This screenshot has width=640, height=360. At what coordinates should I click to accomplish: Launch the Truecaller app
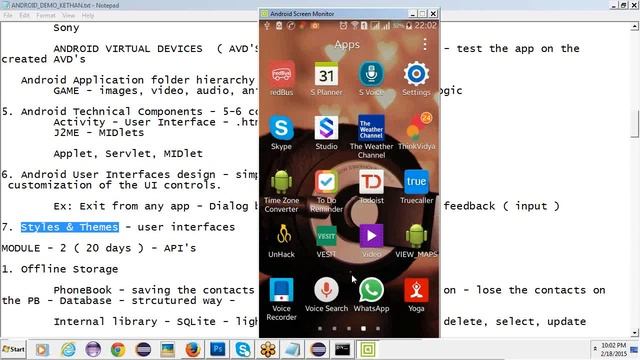pos(416,182)
